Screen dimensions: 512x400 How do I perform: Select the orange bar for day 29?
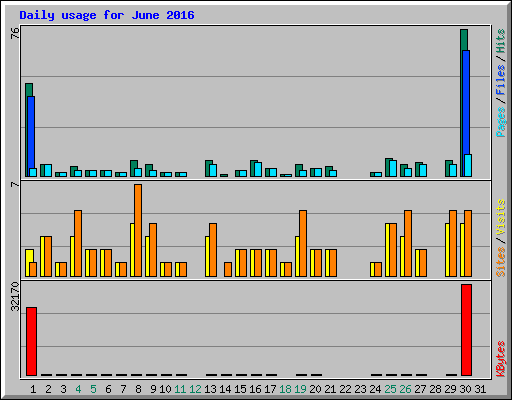click(453, 243)
